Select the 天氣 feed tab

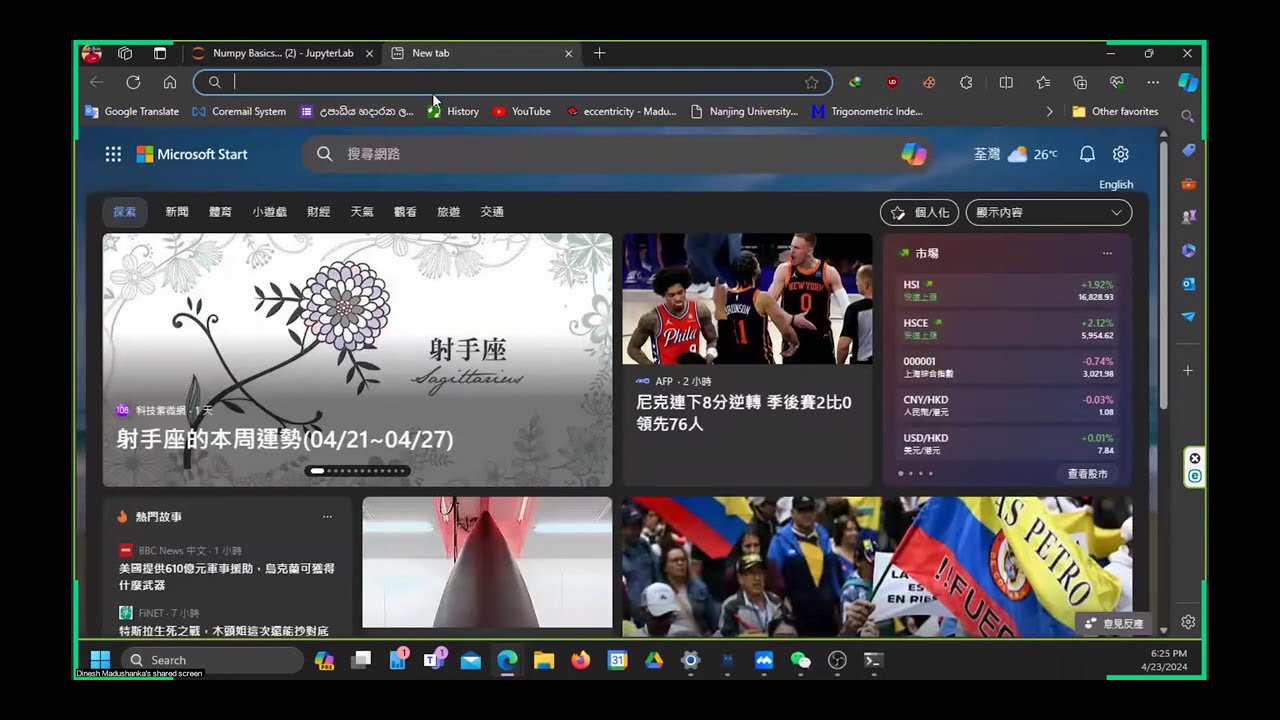[362, 212]
